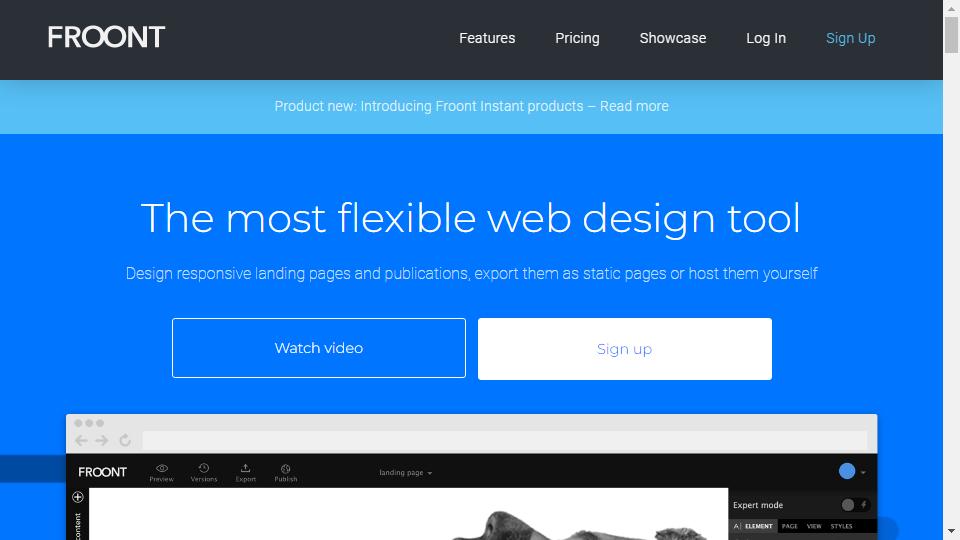The width and height of the screenshot is (960, 540).
Task: Click the Export upload icon
Action: tap(246, 468)
